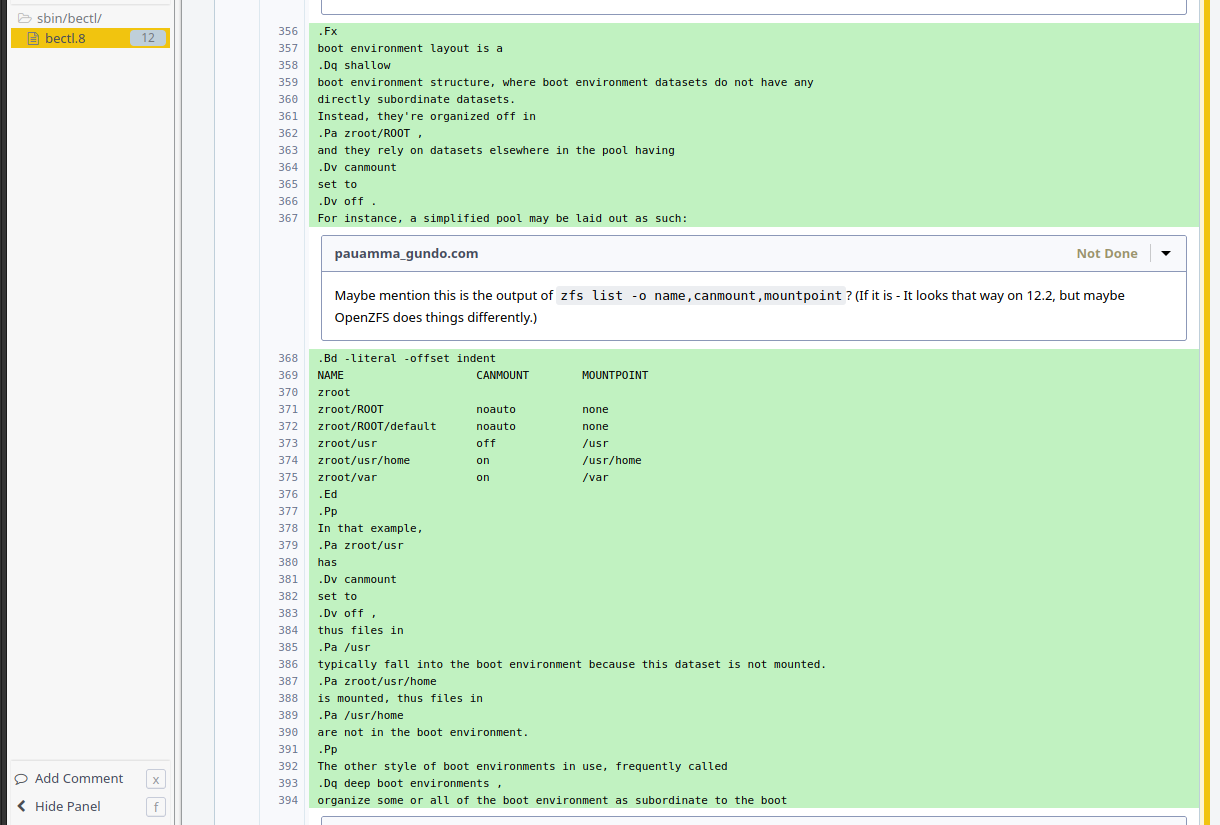Click the Hide Panel left chevron icon
This screenshot has width=1220, height=825.
tap(21, 807)
